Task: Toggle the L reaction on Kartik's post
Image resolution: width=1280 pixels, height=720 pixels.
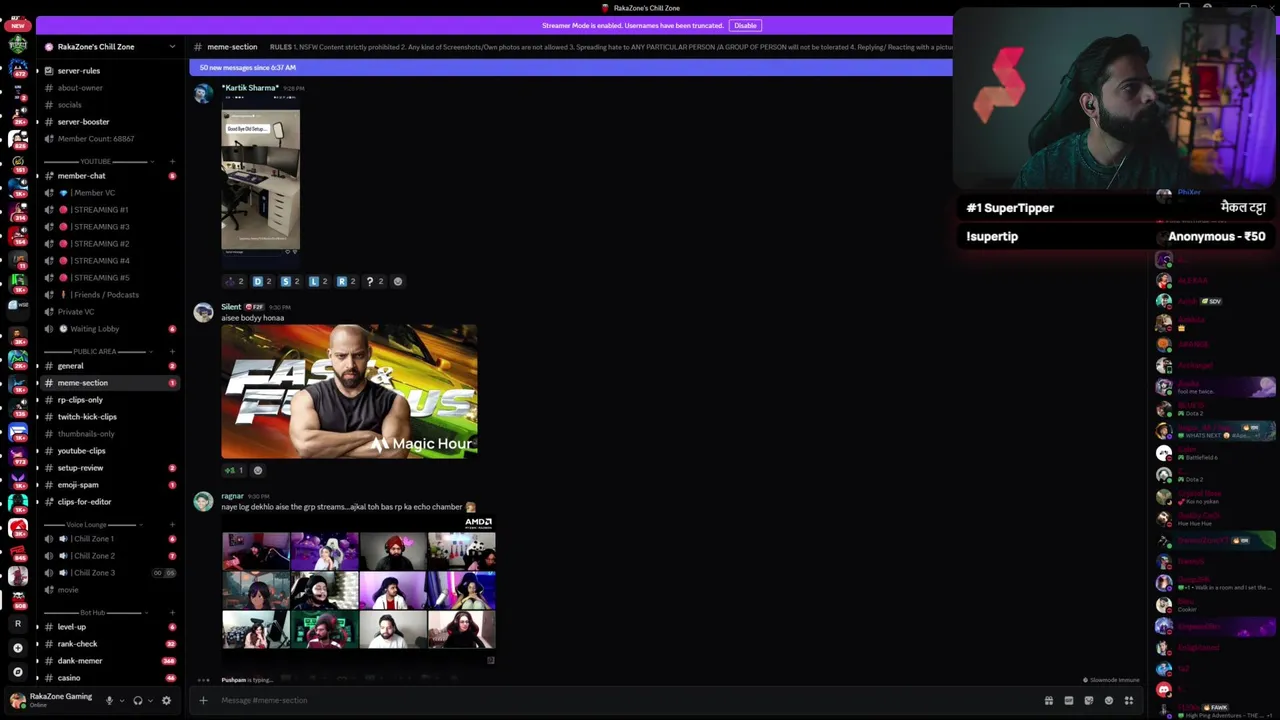Action: [318, 282]
